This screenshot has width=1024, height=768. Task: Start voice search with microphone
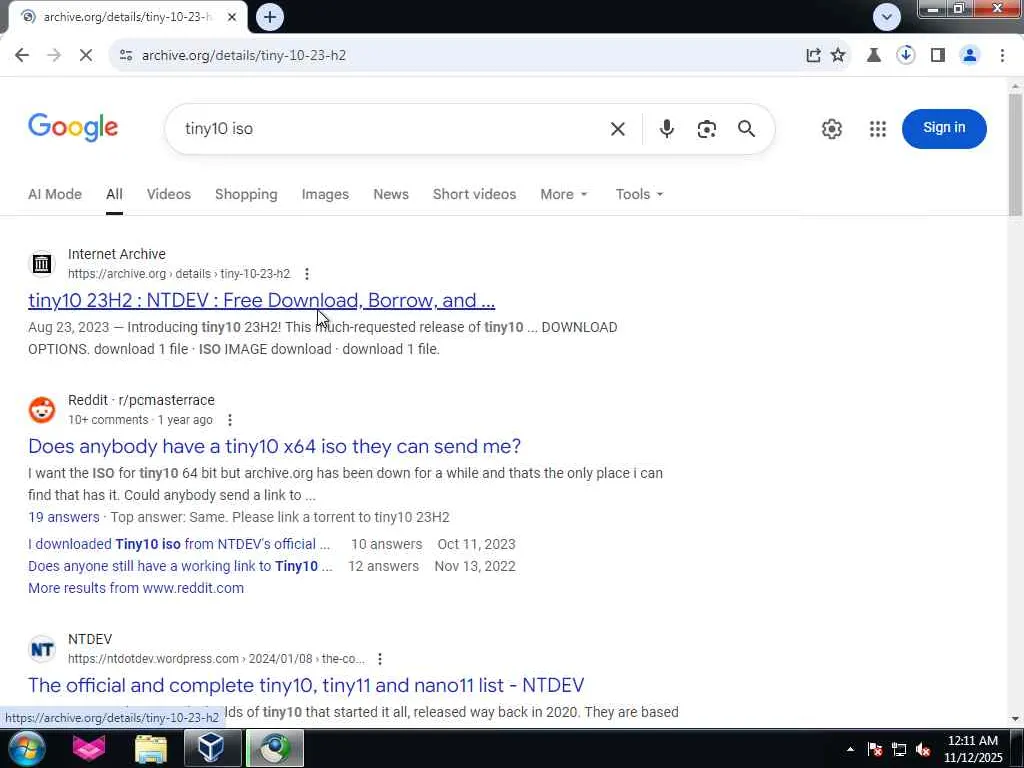666,129
